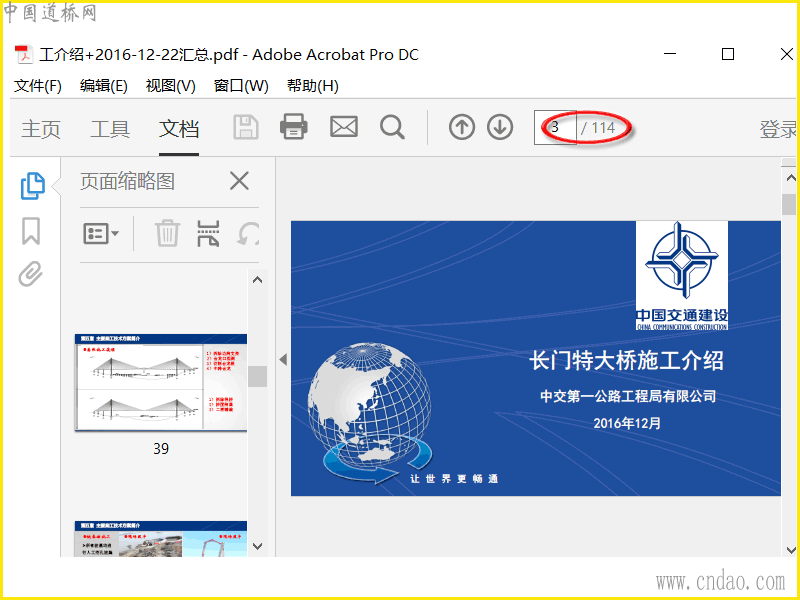The width and height of the screenshot is (800, 600).
Task: Click thumbnail panel scroll down arrow
Action: pyautogui.click(x=258, y=546)
